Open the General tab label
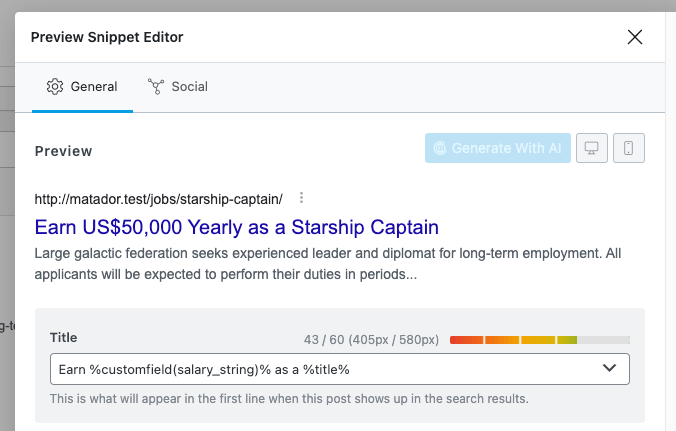Image resolution: width=676 pixels, height=431 pixels. (94, 87)
